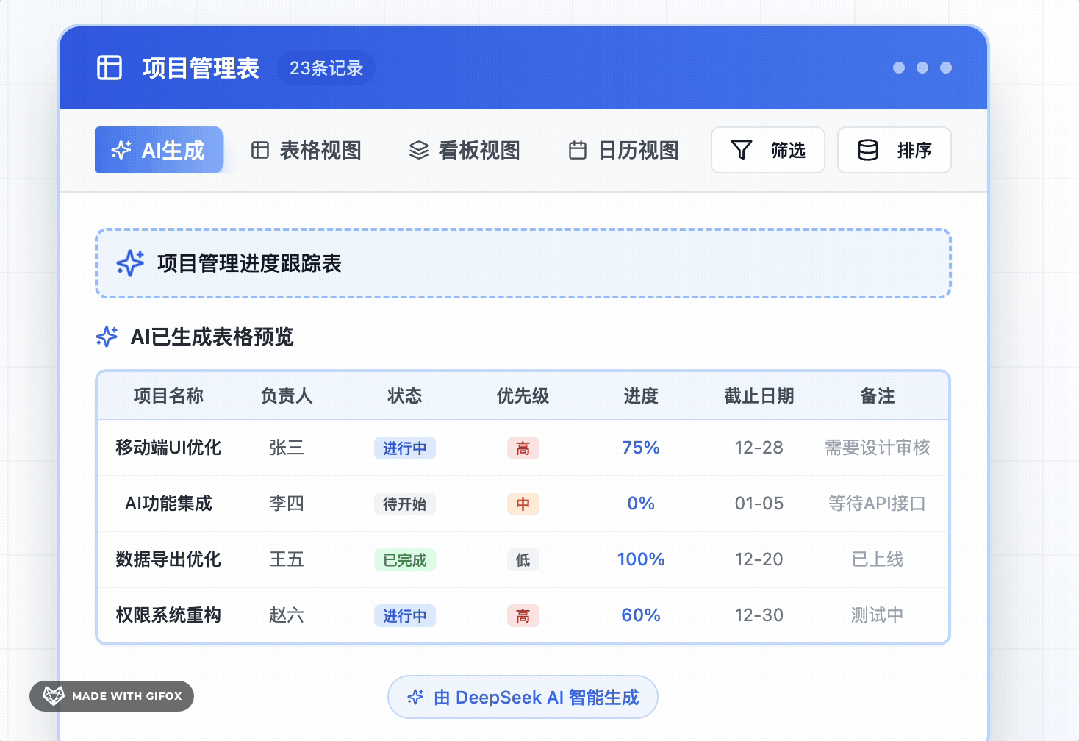Click the 75% progress value
The image size is (1079, 741).
click(641, 447)
